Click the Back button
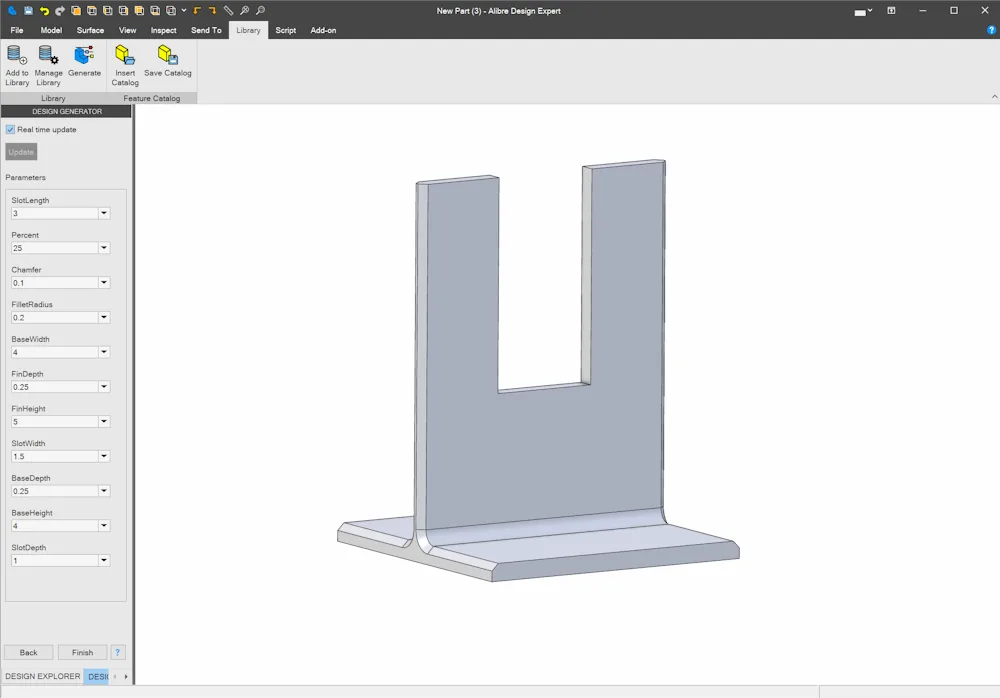The image size is (1000, 698). (29, 652)
